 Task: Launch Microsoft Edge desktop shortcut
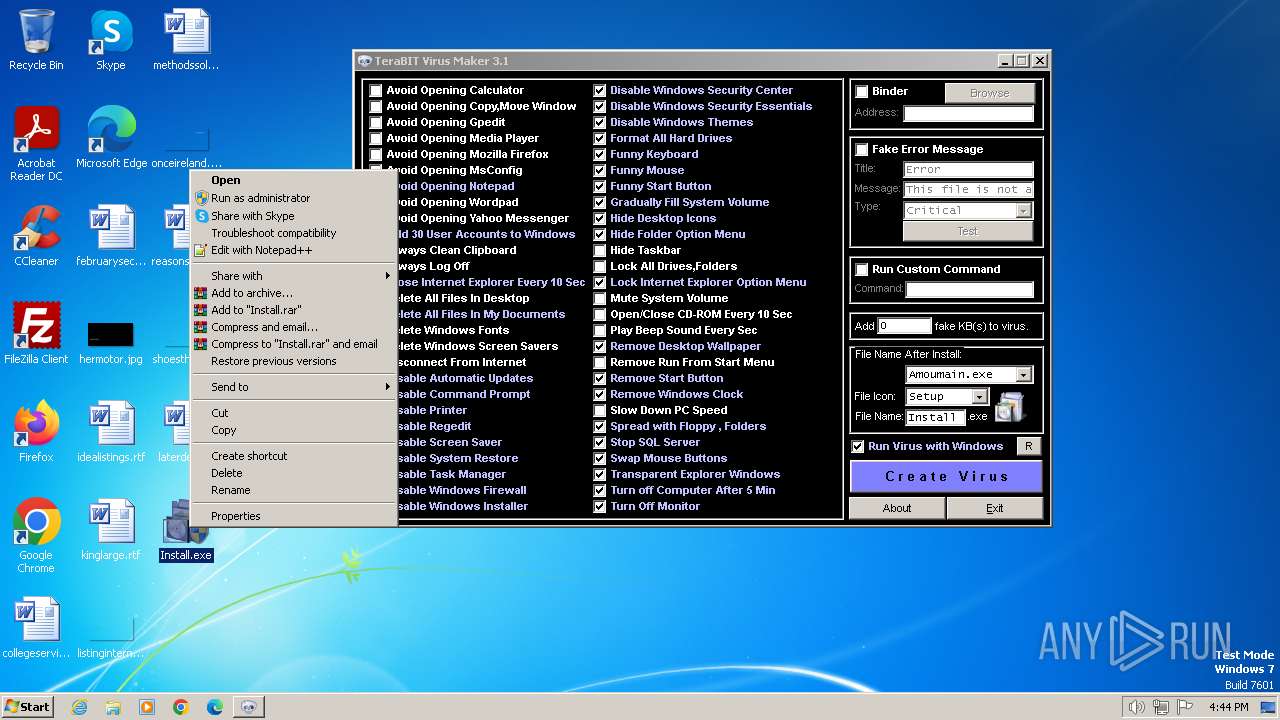click(x=111, y=138)
